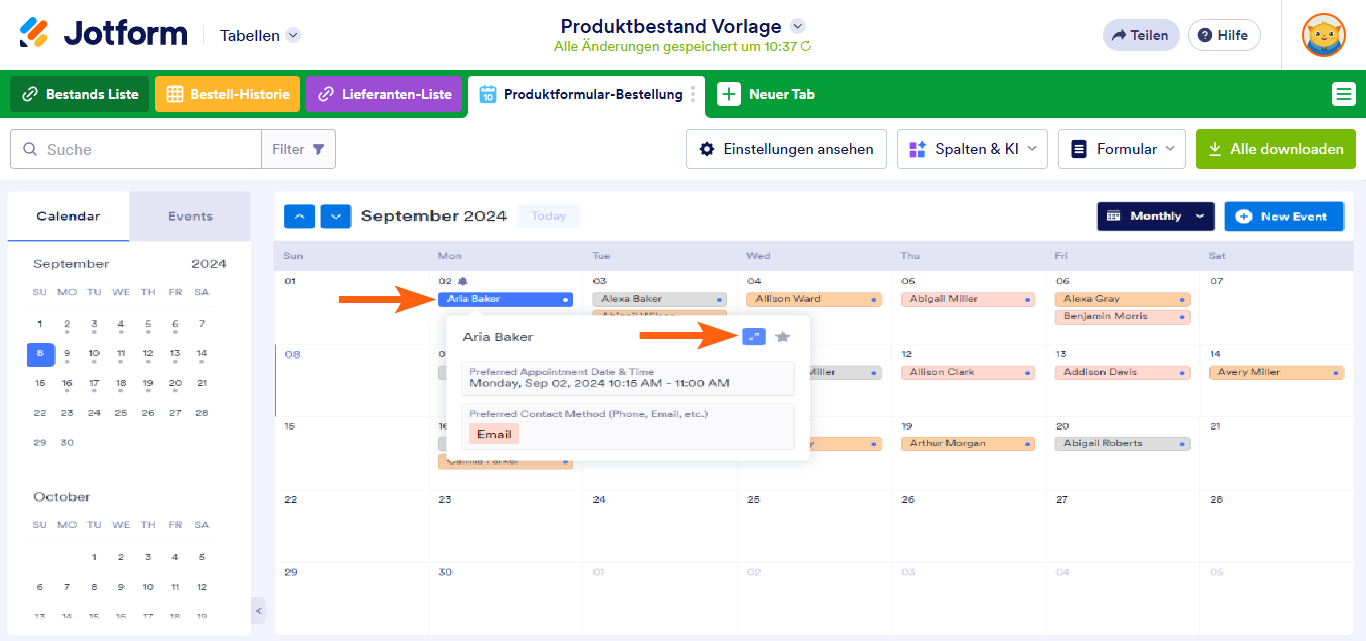This screenshot has width=1366, height=641.
Task: Click the New Event button
Action: point(1284,216)
